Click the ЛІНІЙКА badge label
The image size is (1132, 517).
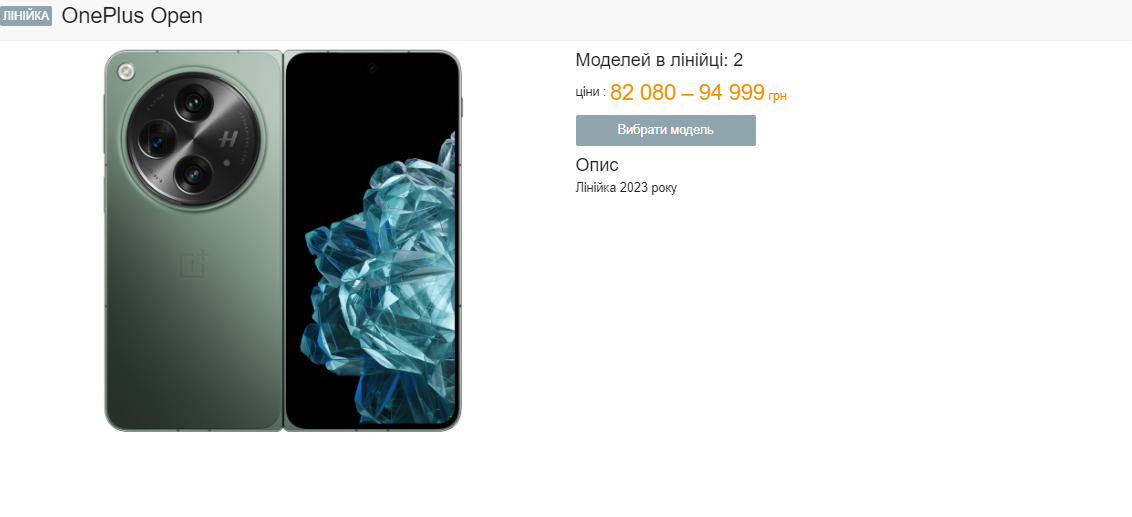pos(26,16)
